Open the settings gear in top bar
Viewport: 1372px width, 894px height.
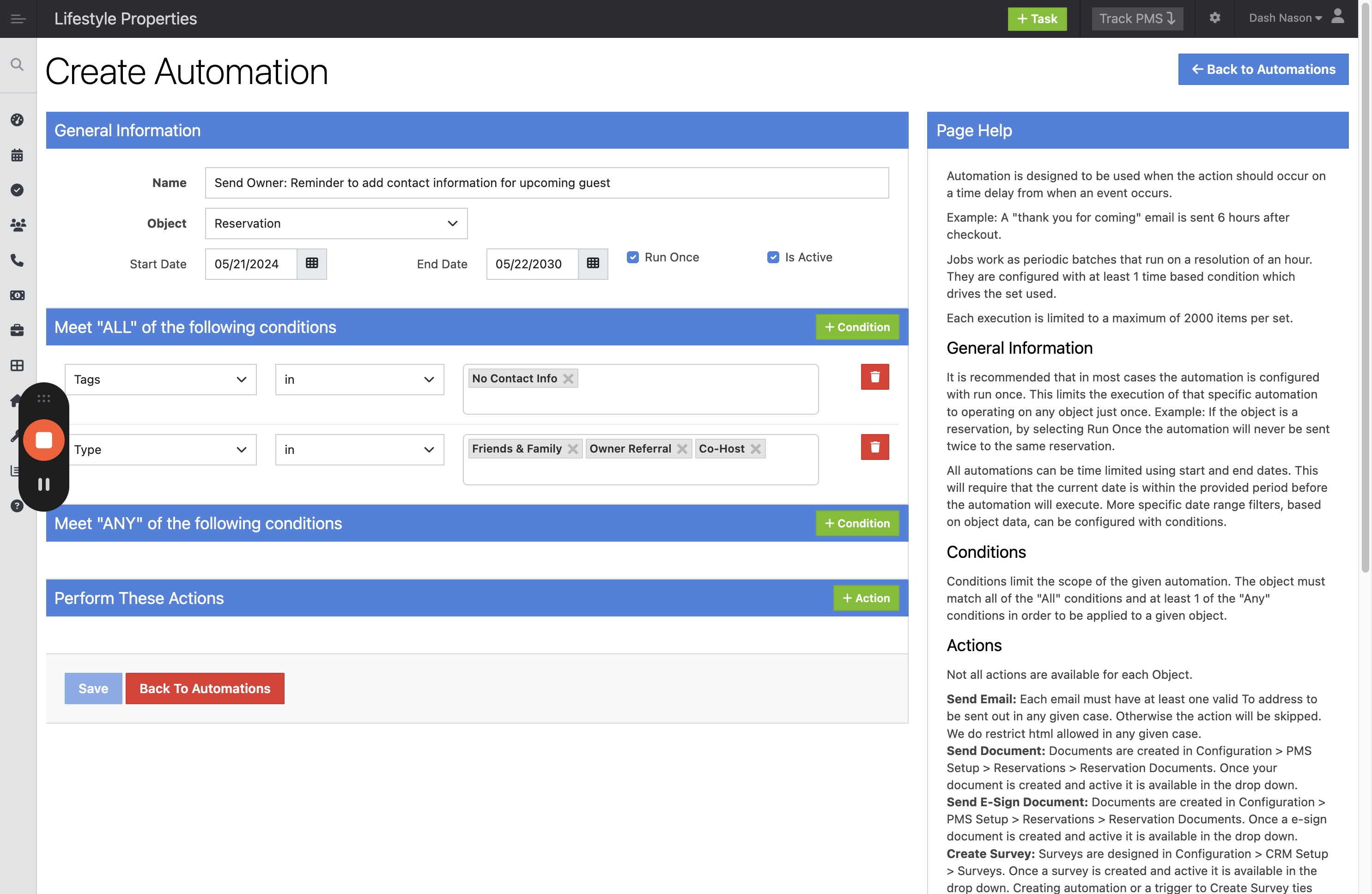pyautogui.click(x=1214, y=18)
